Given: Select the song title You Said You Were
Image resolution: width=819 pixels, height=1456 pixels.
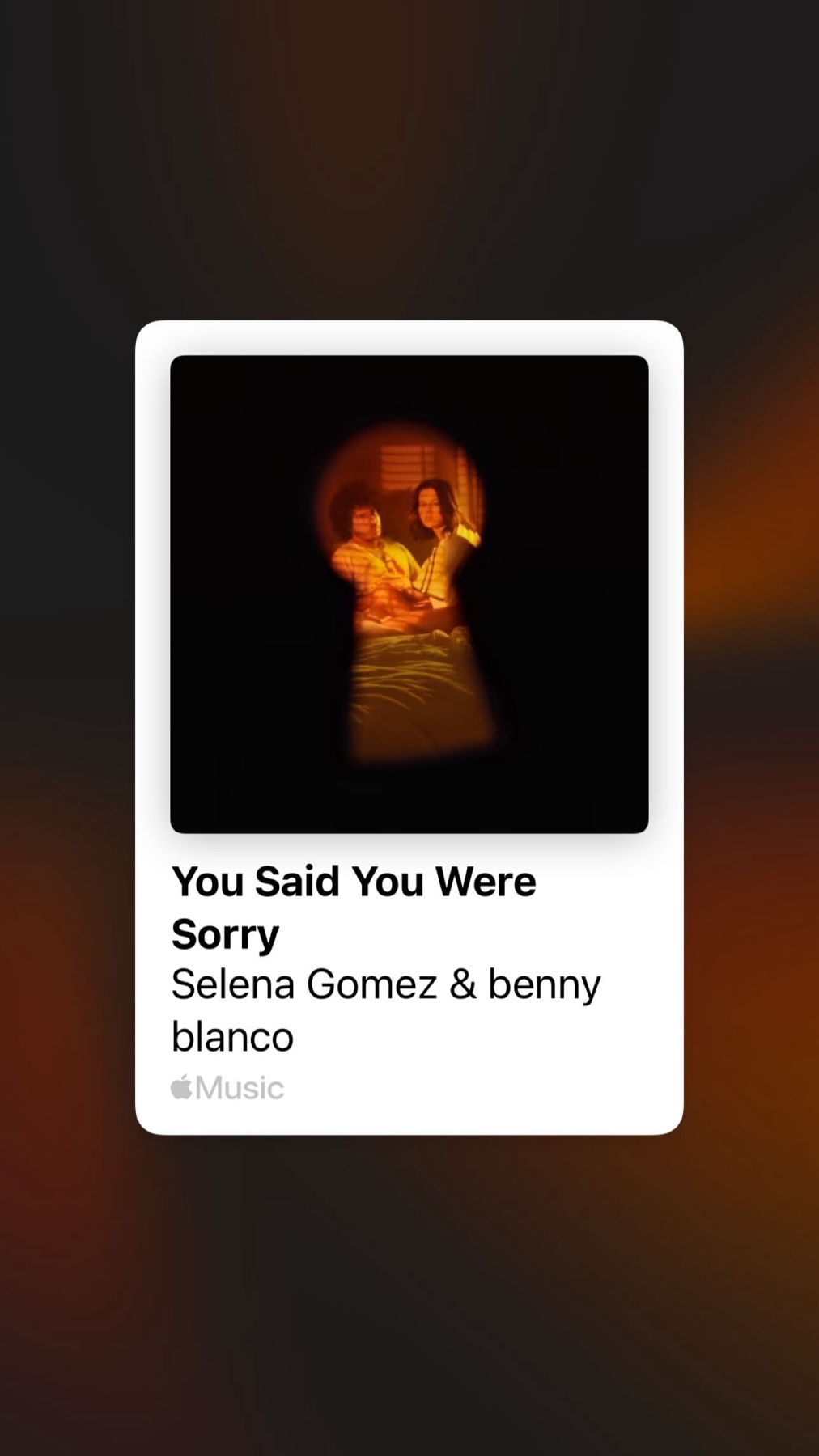Looking at the screenshot, I should 354,881.
